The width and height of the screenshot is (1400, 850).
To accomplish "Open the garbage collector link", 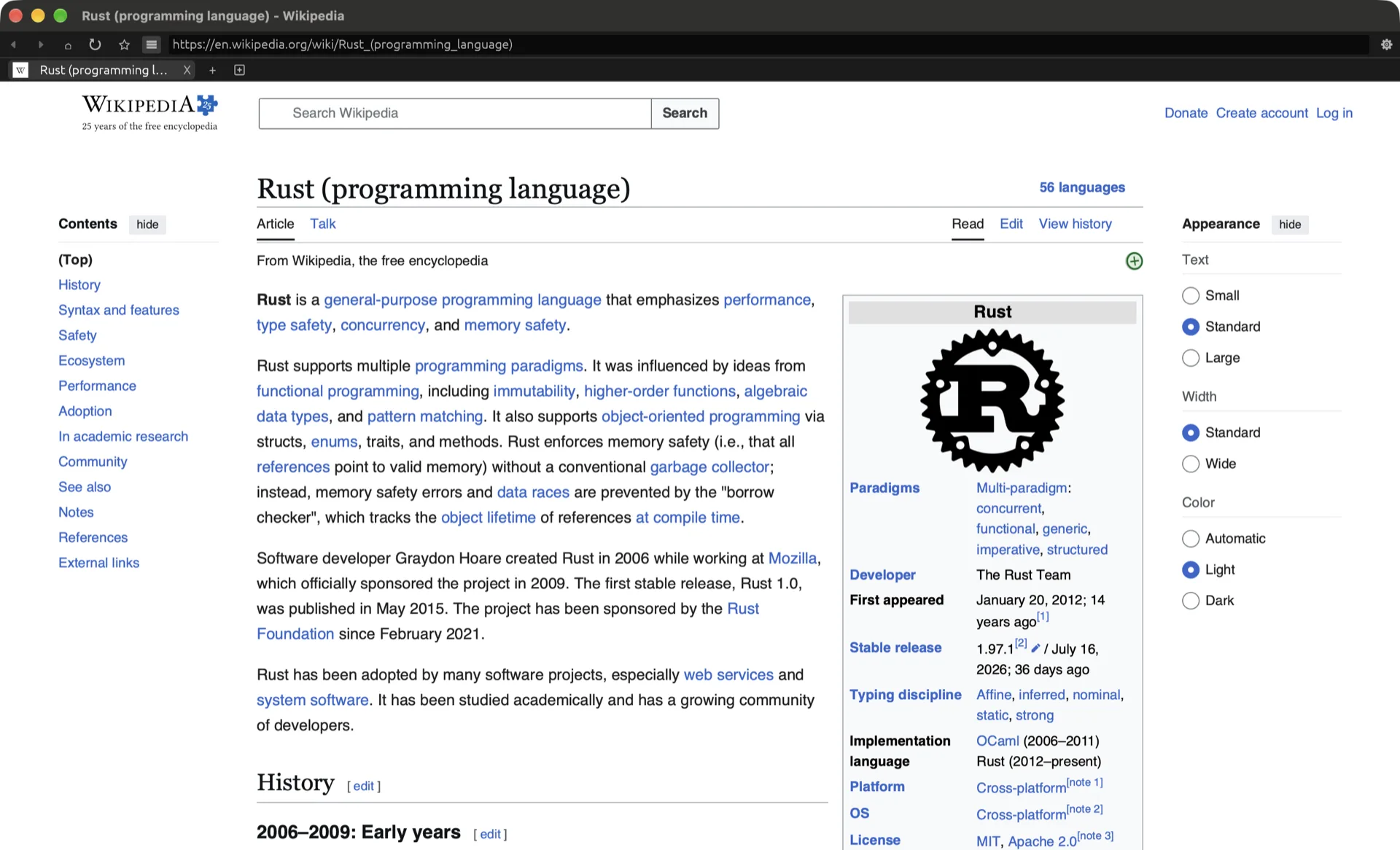I will point(709,467).
